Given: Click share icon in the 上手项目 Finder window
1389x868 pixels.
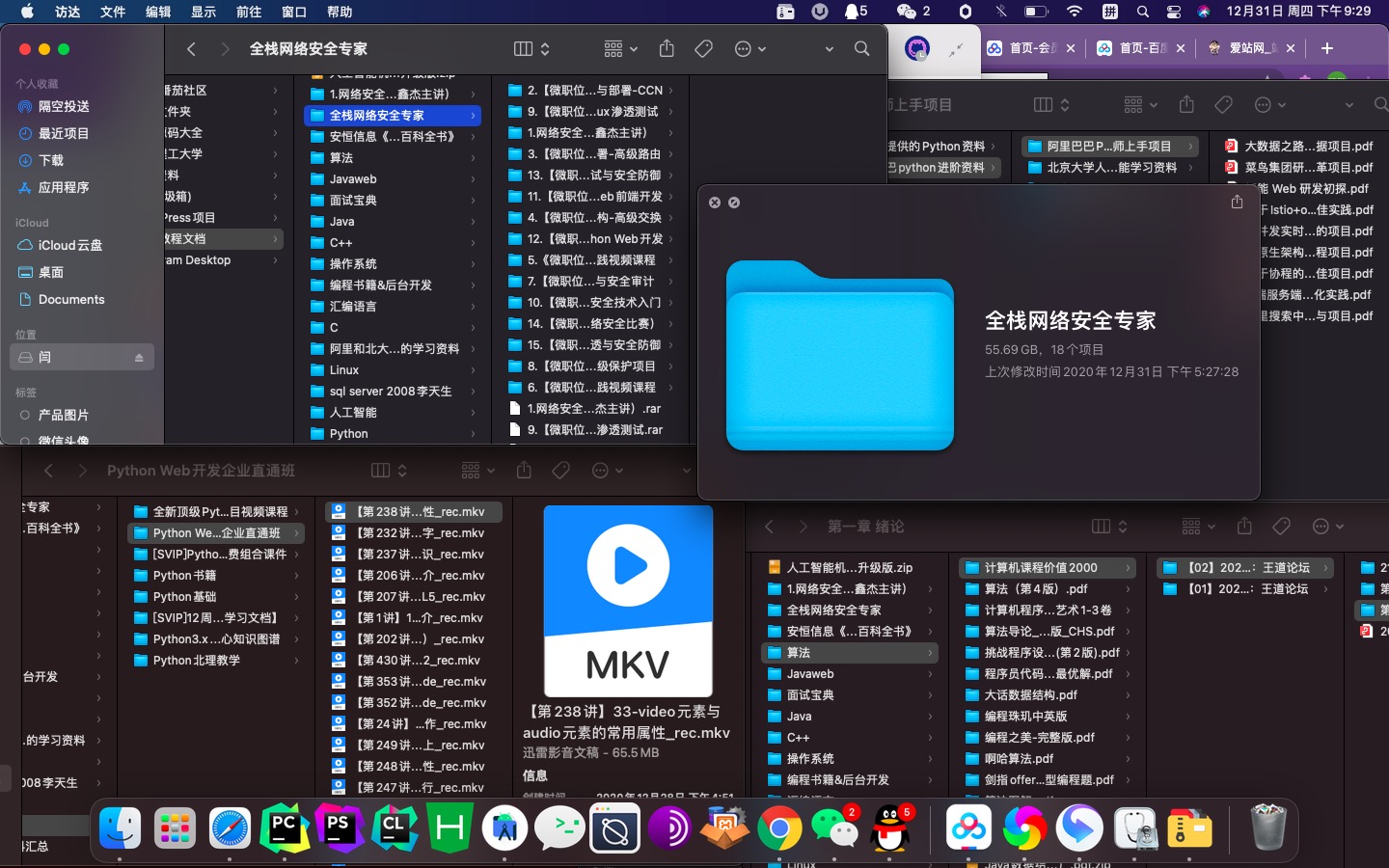Looking at the screenshot, I should (x=1186, y=104).
